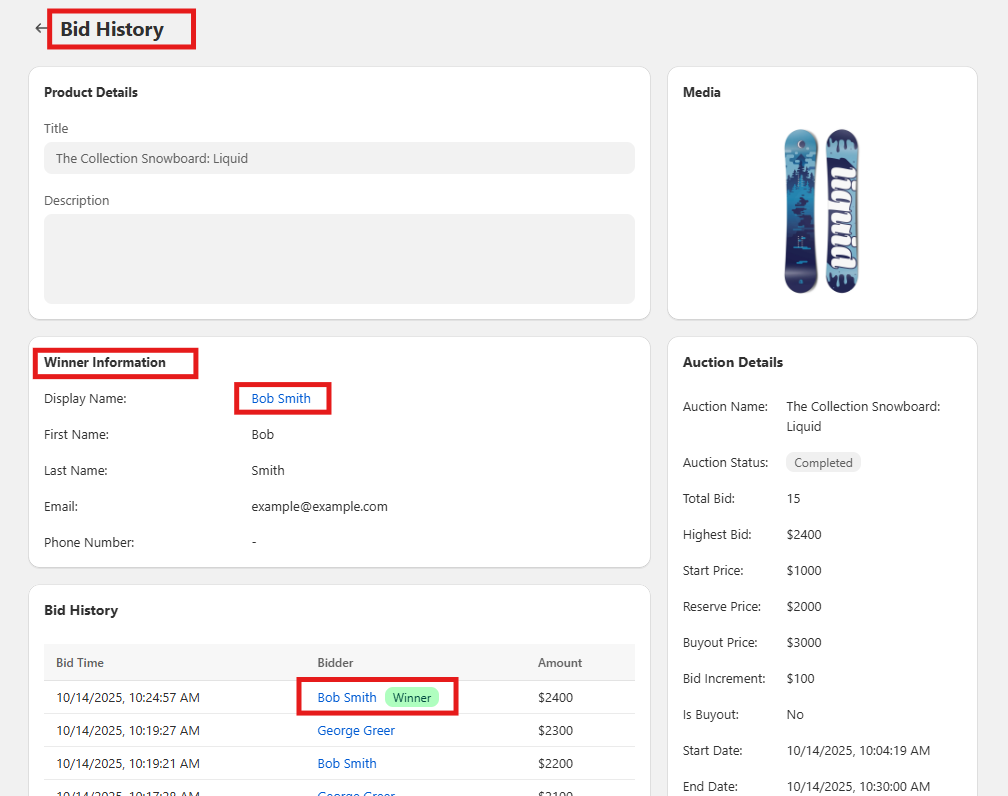Click the 10:24:57 AM bid time entry
Viewport: 1008px width, 796px height.
coord(128,697)
